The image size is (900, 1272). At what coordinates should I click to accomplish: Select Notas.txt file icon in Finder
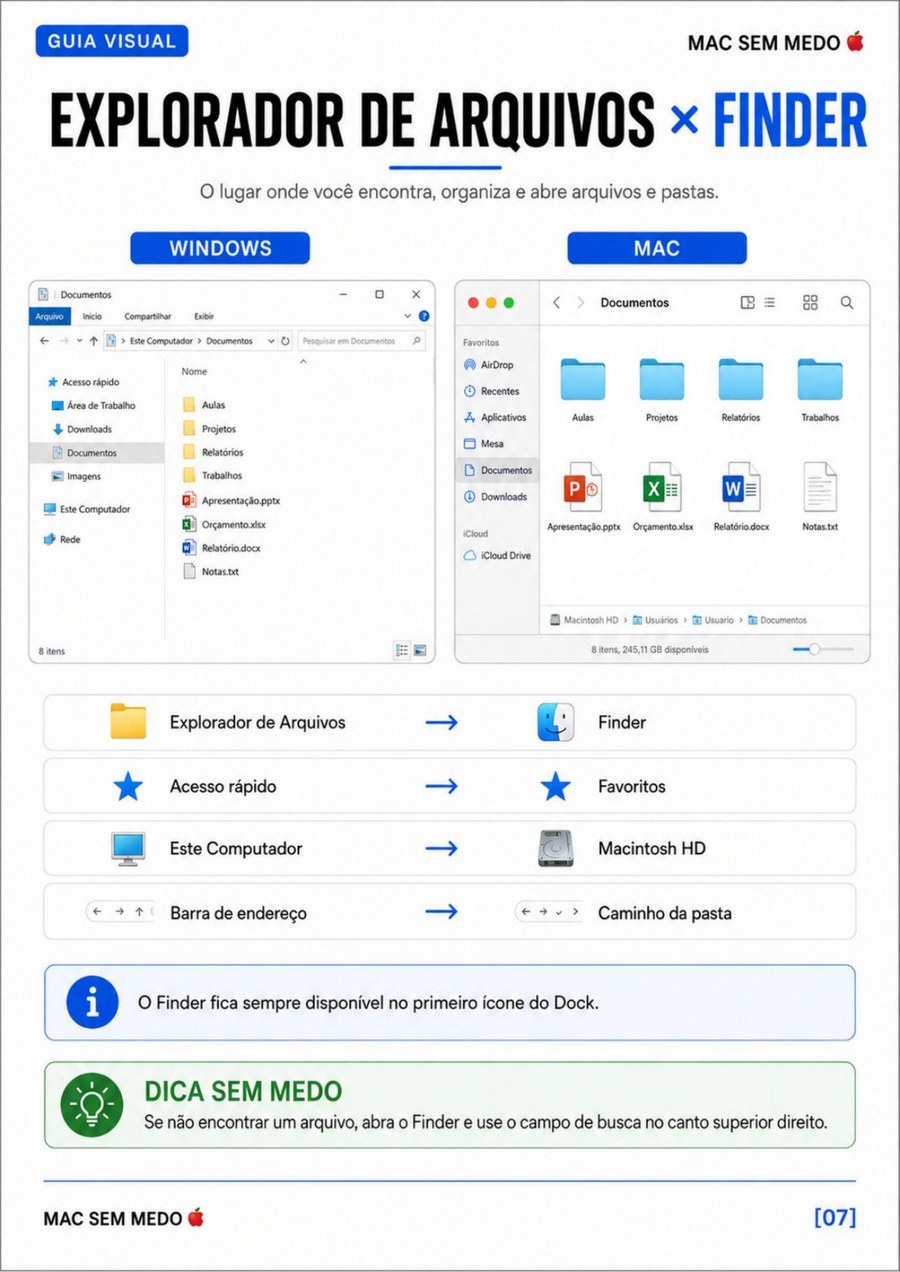point(820,487)
